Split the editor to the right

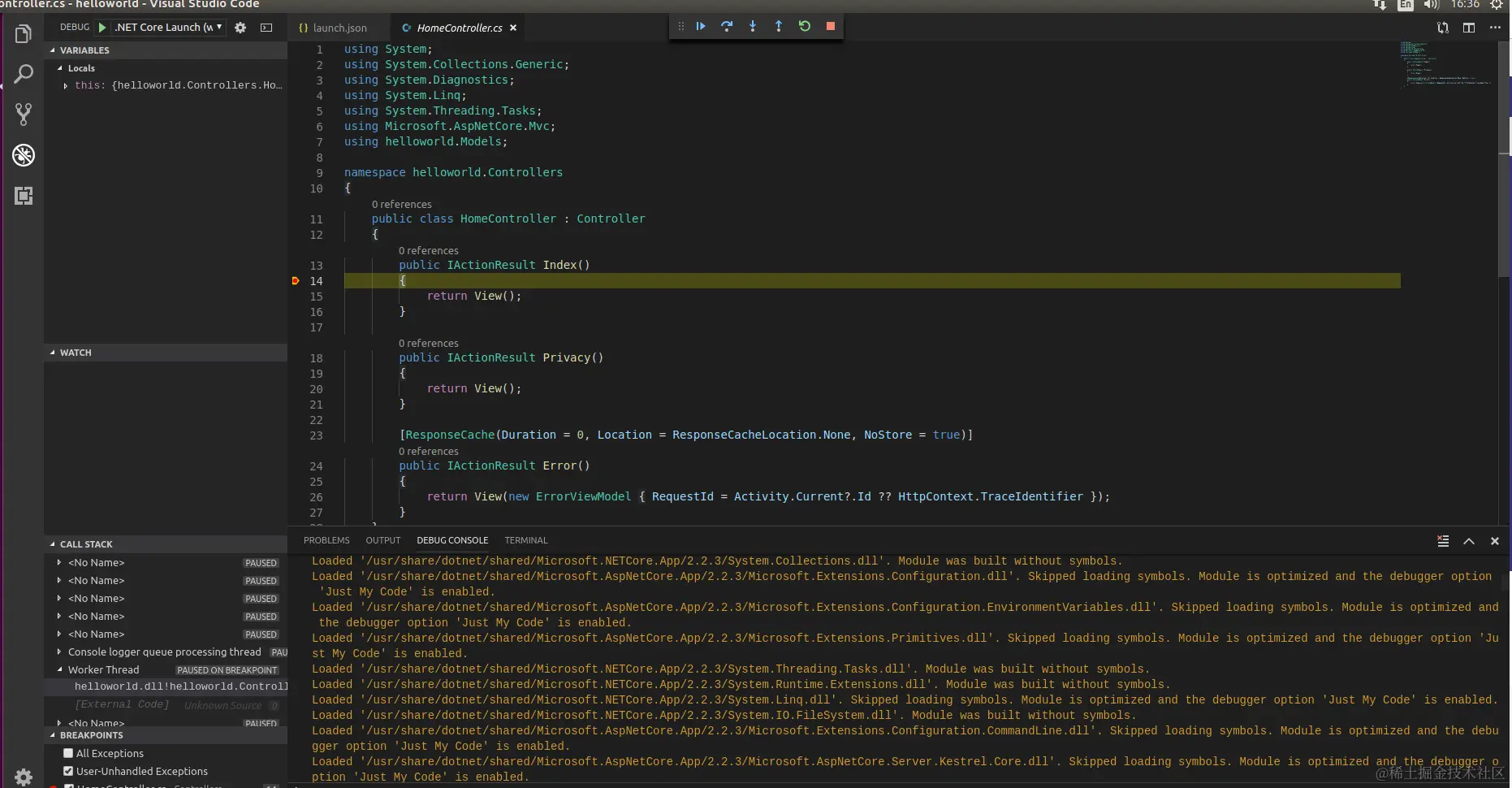coord(1469,28)
